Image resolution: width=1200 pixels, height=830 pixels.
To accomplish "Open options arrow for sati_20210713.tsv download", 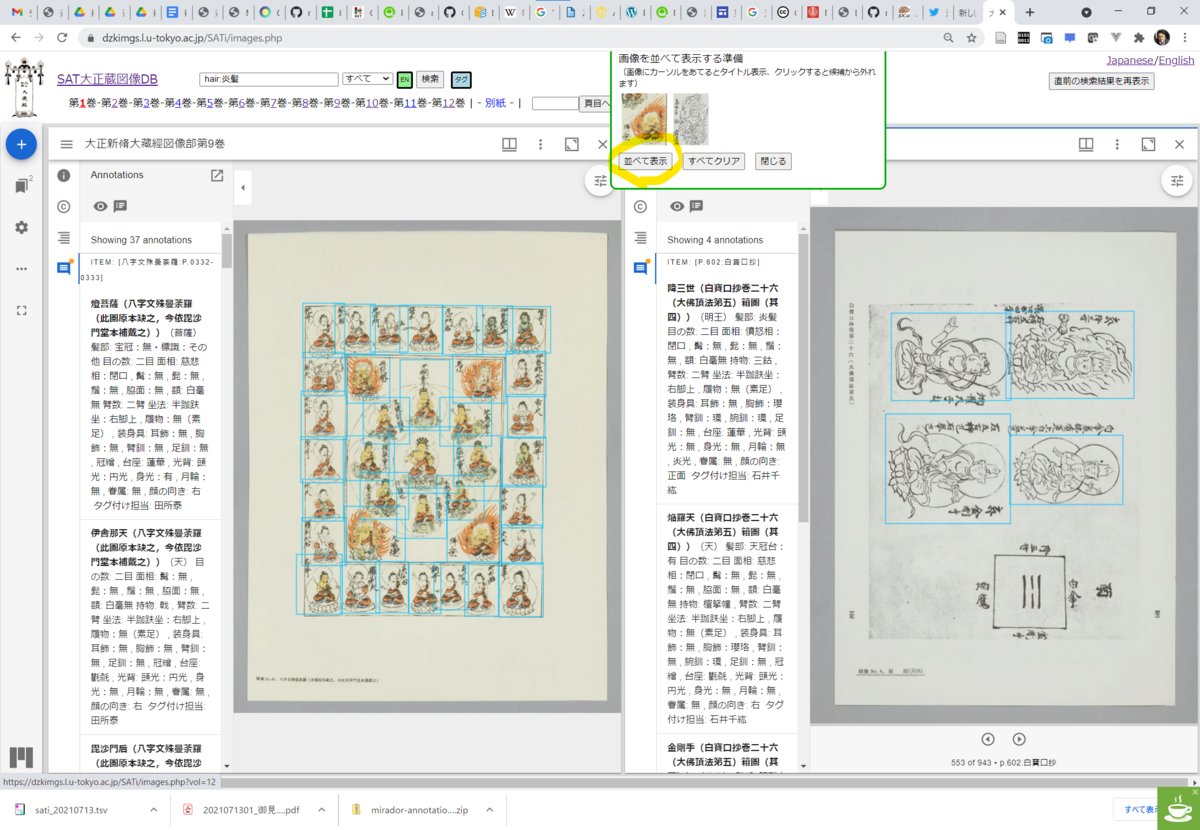I will 154,809.
